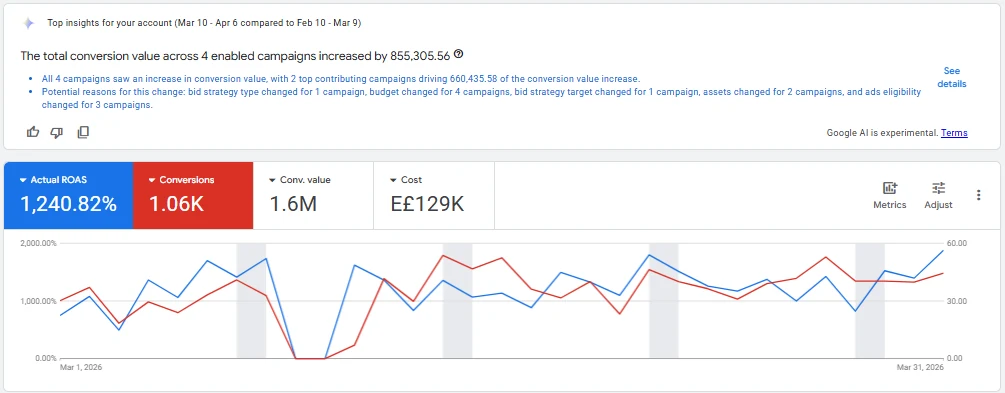Click the Mar 1, 2026 axis label

[81, 367]
